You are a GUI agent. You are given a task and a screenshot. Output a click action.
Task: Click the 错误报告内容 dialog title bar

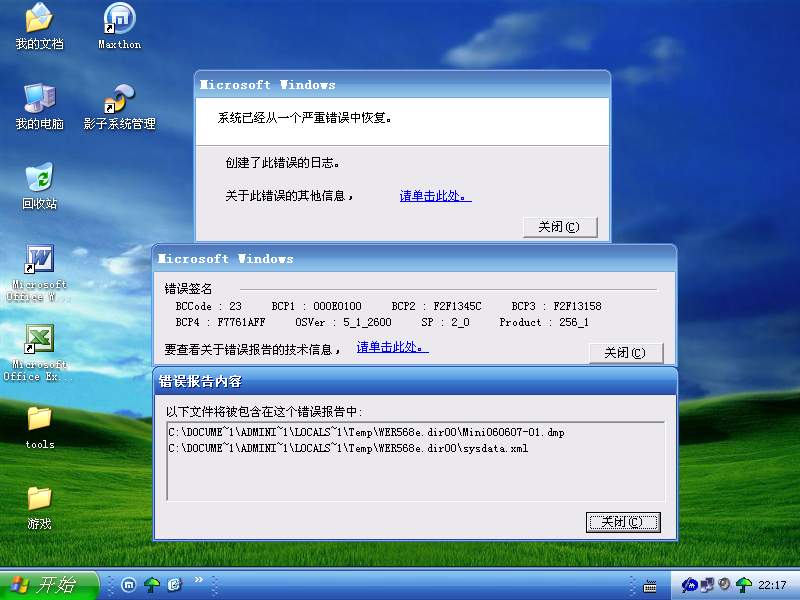415,381
